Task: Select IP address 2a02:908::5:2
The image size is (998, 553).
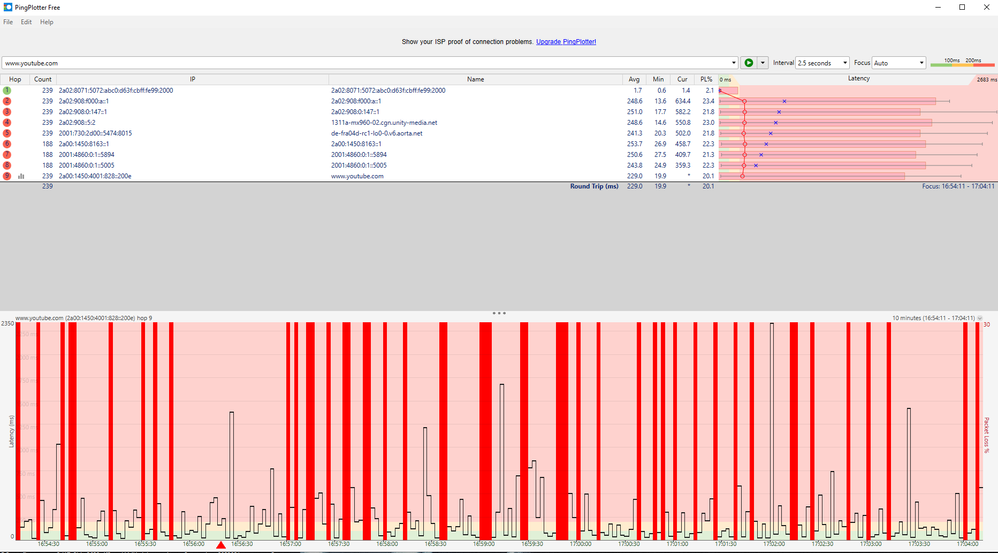Action: pyautogui.click(x=77, y=123)
